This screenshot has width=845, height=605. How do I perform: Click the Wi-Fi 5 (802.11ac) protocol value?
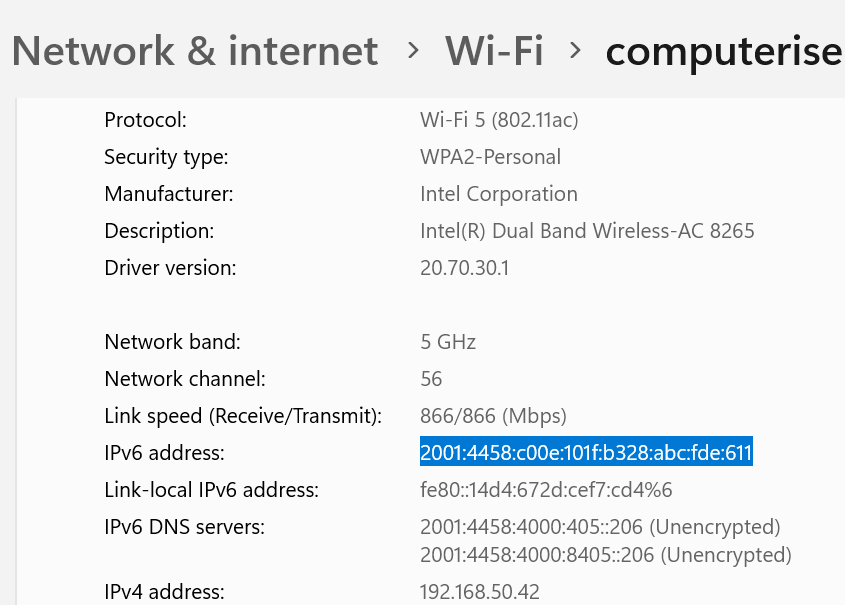pos(499,120)
